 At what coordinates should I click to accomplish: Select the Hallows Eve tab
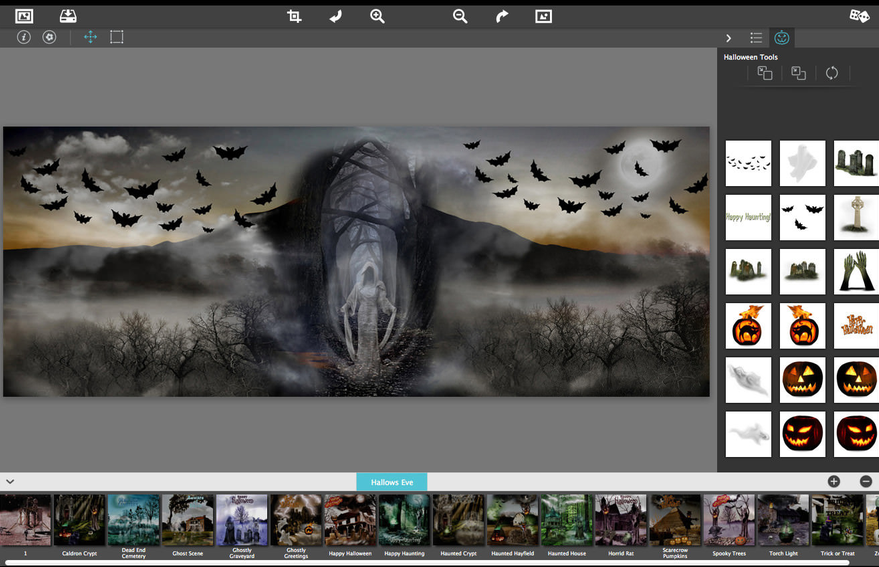pos(392,482)
